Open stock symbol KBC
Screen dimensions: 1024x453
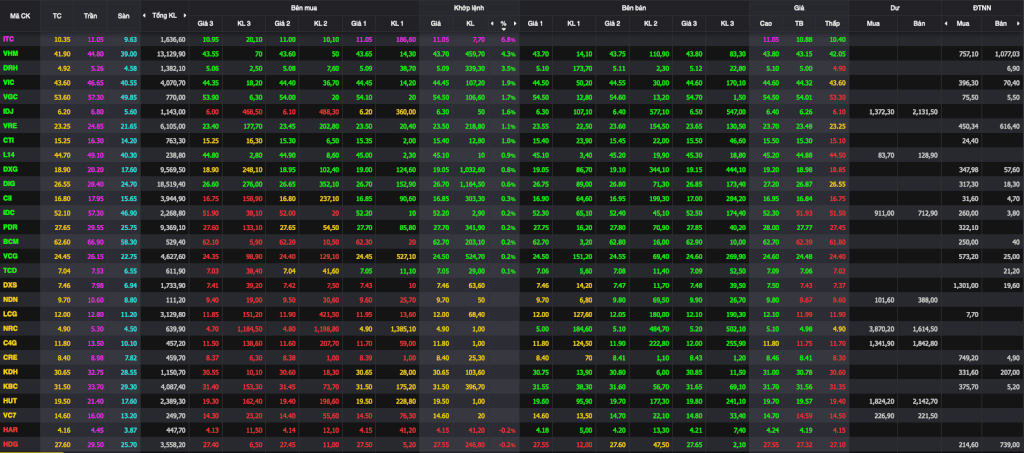[9, 384]
